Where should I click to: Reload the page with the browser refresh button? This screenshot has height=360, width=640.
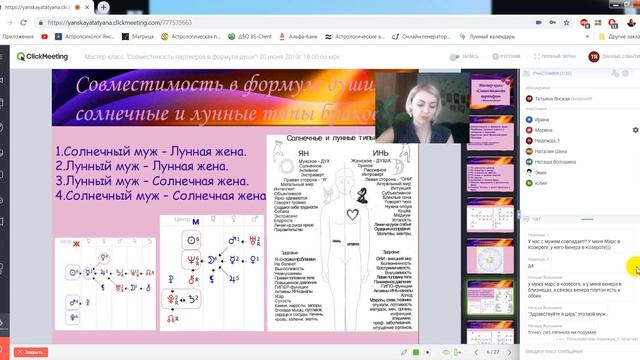click(x=23, y=22)
